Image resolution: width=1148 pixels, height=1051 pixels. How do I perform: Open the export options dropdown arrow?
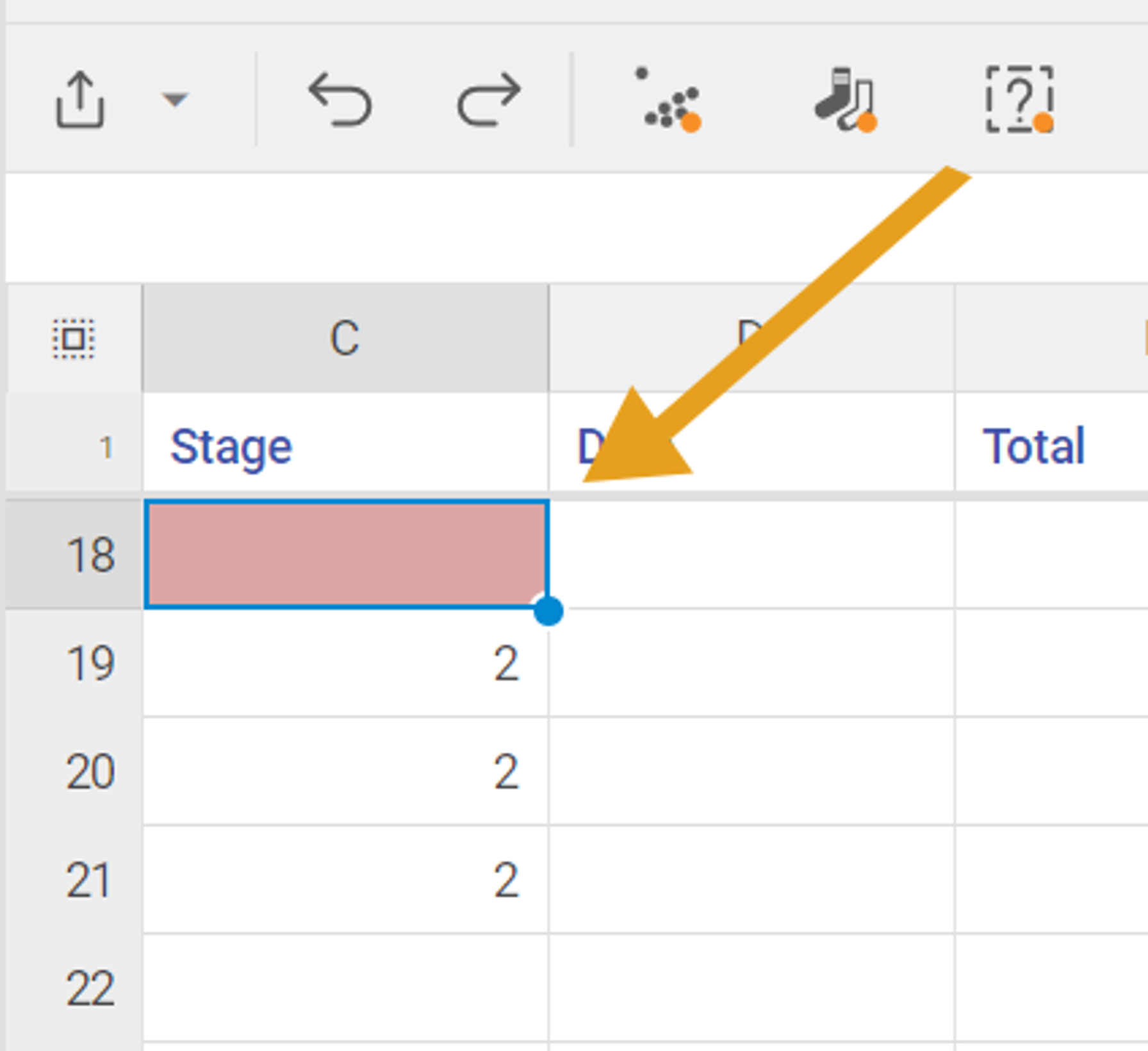pyautogui.click(x=174, y=99)
